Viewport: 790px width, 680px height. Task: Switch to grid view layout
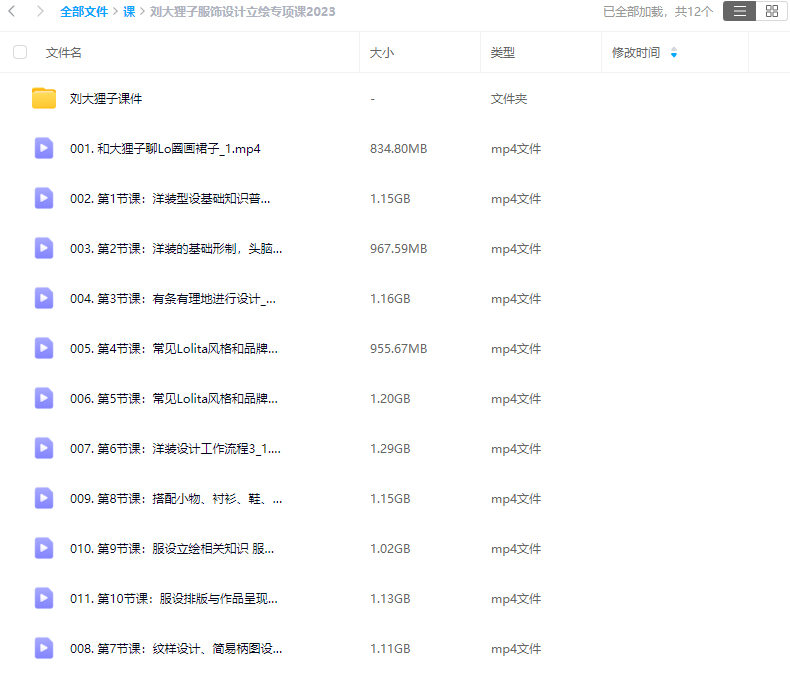[770, 12]
